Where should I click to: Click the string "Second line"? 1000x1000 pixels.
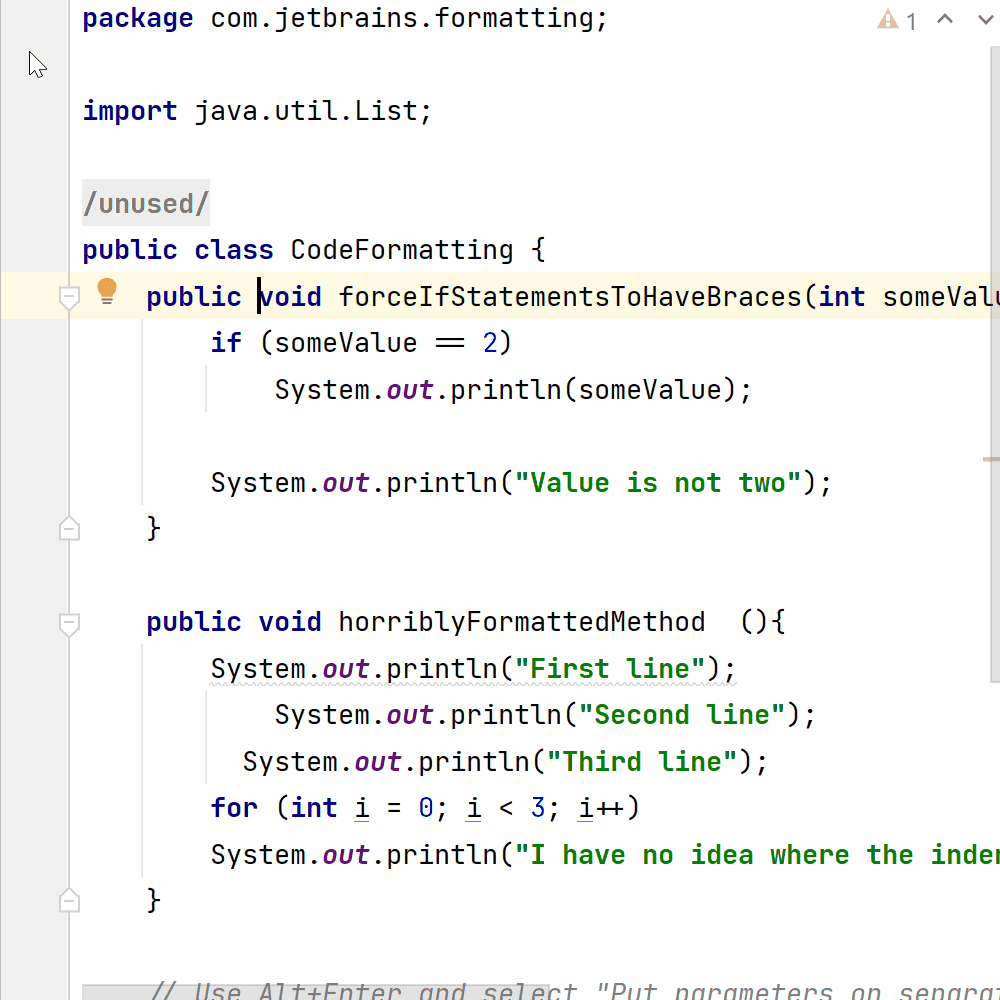tap(682, 715)
